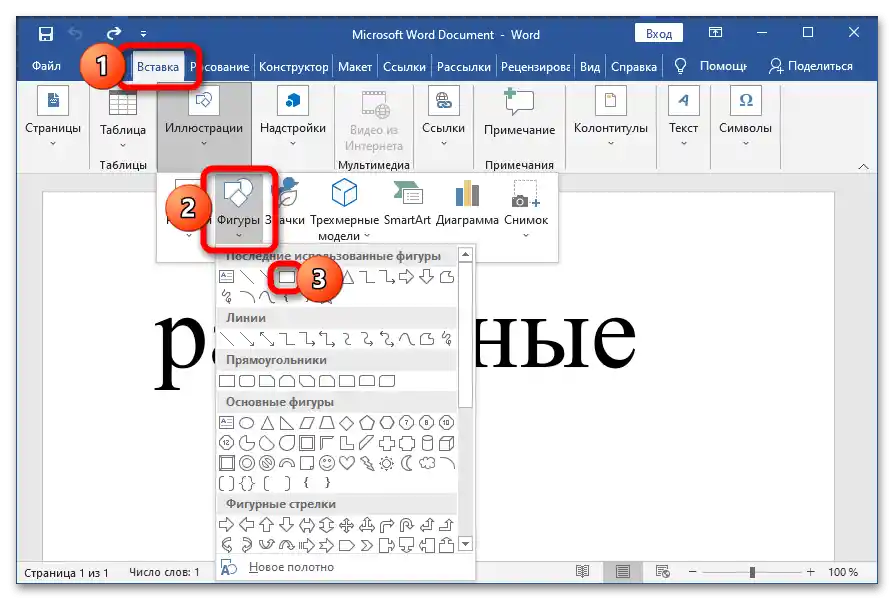Open the Справка tab
Viewport: 894px width, 600px height.
click(633, 67)
